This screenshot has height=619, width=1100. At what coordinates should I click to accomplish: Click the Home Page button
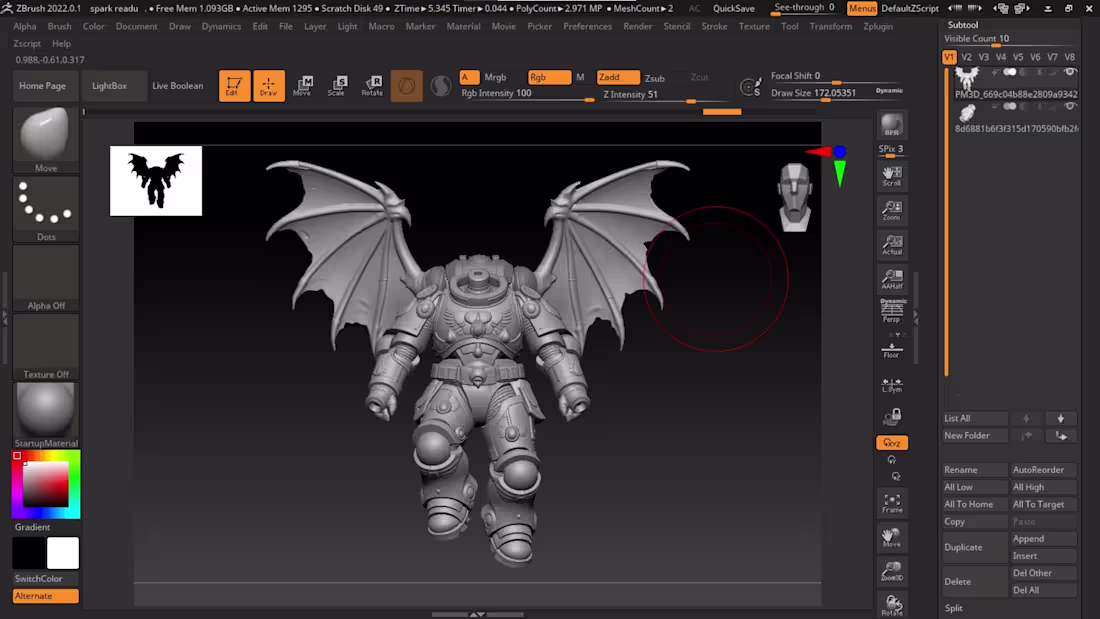(x=42, y=86)
